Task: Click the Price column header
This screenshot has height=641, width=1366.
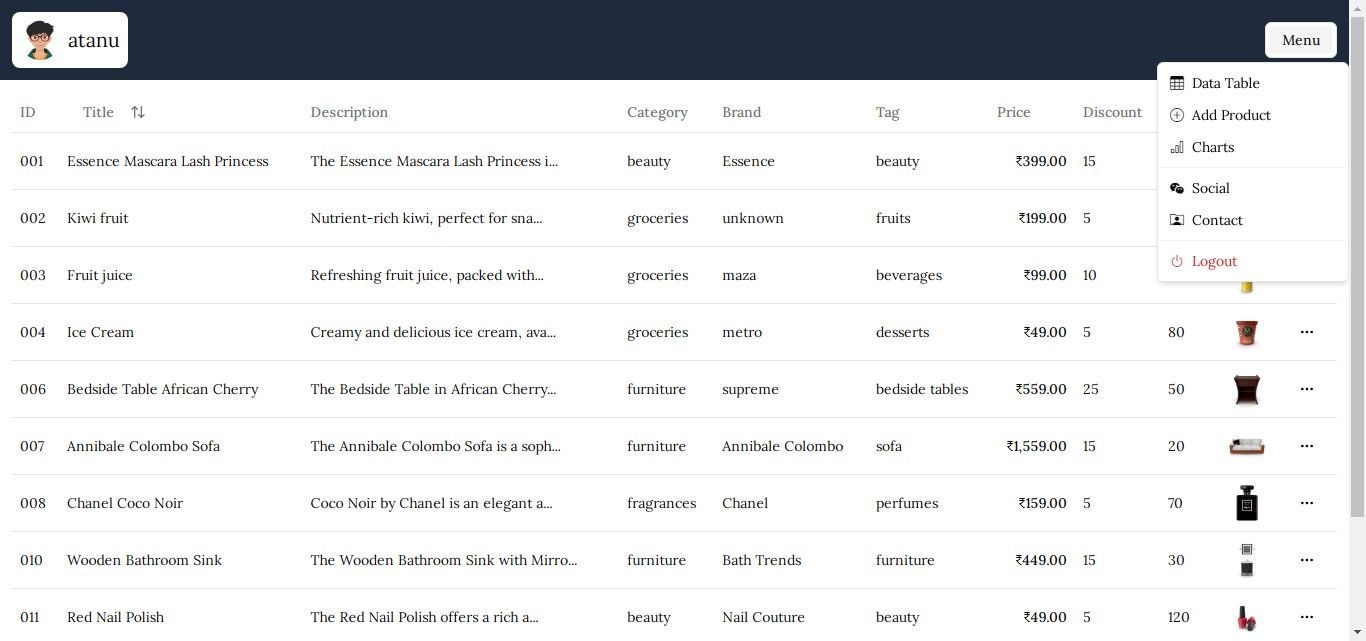Action: (1014, 112)
